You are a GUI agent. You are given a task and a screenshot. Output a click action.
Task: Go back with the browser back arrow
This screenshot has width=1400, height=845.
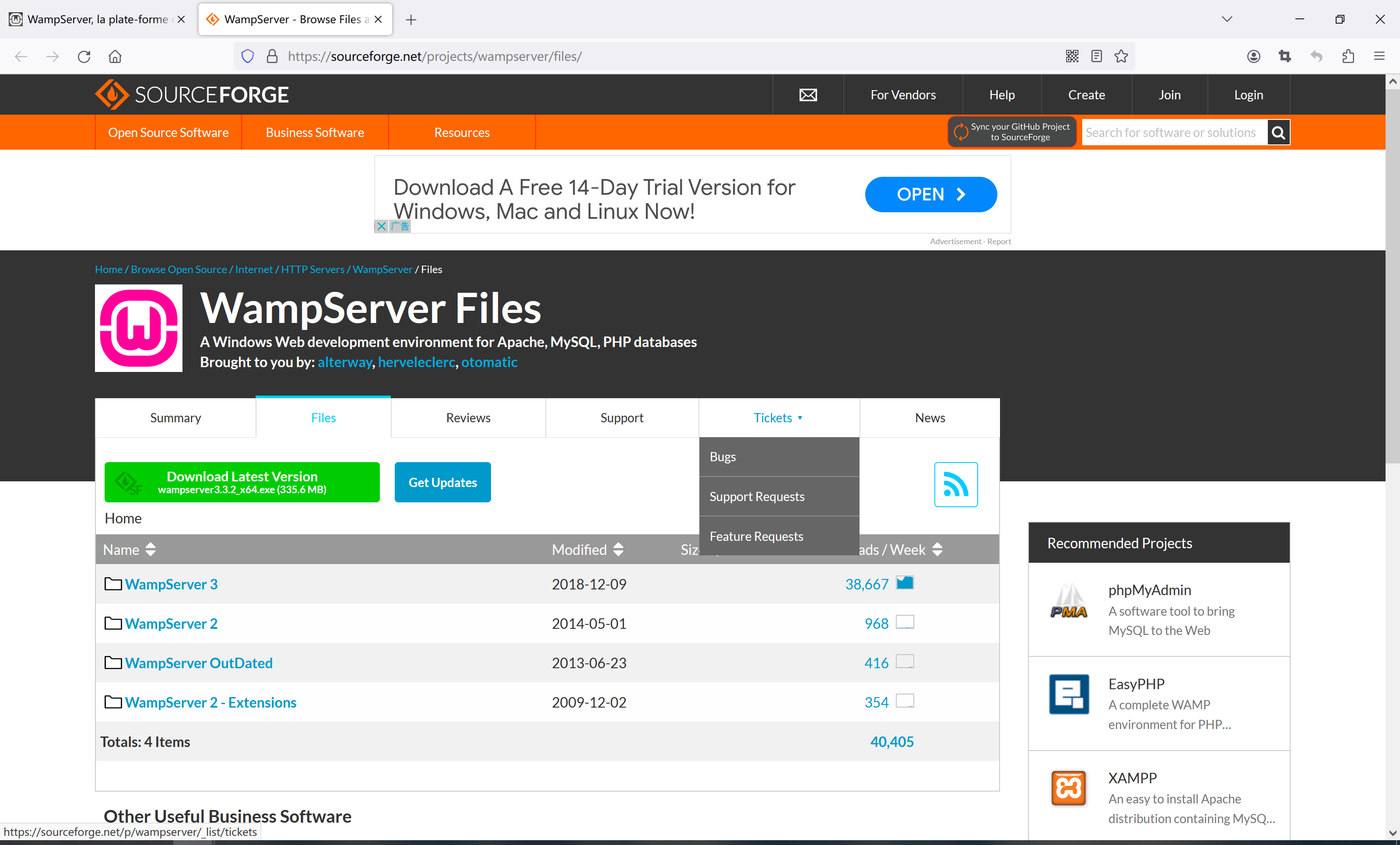[21, 56]
